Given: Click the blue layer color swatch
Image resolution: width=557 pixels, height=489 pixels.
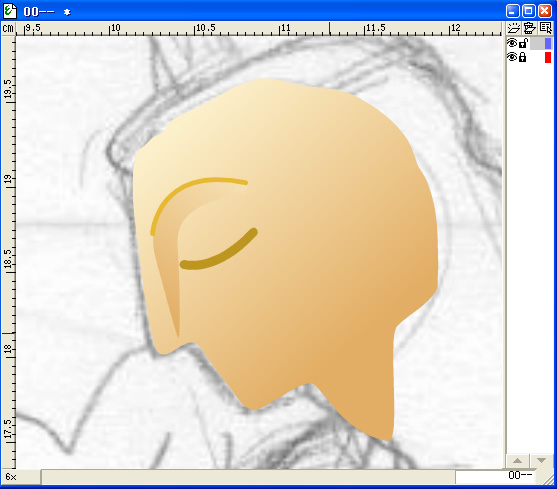Looking at the screenshot, I should [x=548, y=43].
